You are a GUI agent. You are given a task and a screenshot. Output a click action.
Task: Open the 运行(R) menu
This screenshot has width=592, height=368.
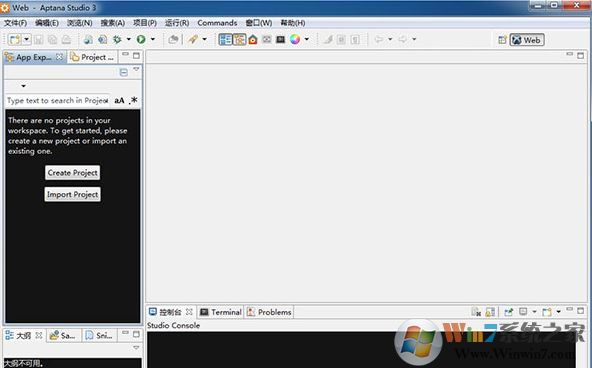[177, 23]
